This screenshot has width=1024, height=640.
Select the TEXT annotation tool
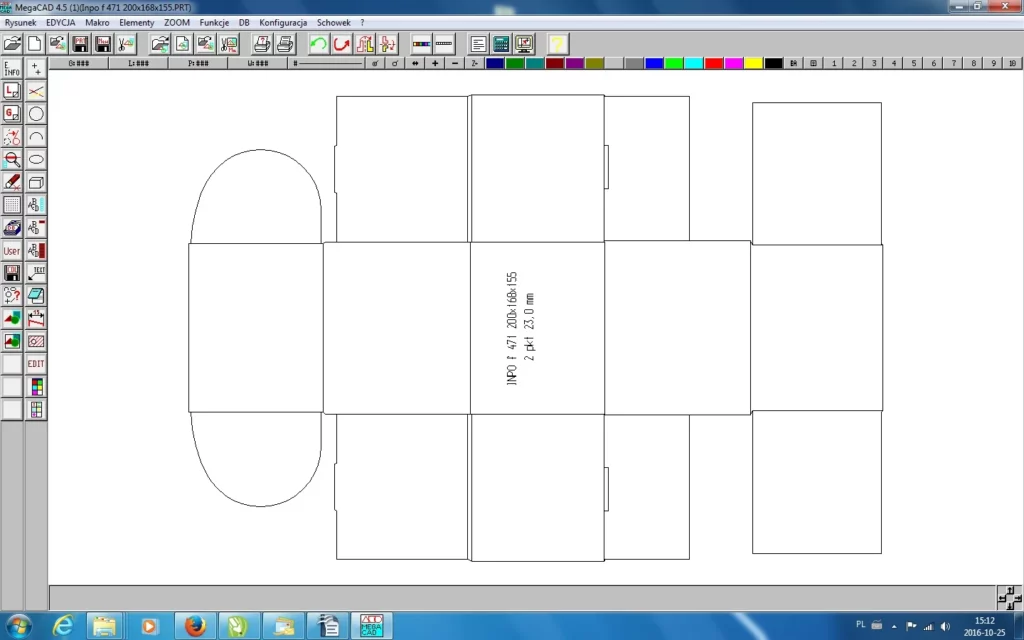36,273
